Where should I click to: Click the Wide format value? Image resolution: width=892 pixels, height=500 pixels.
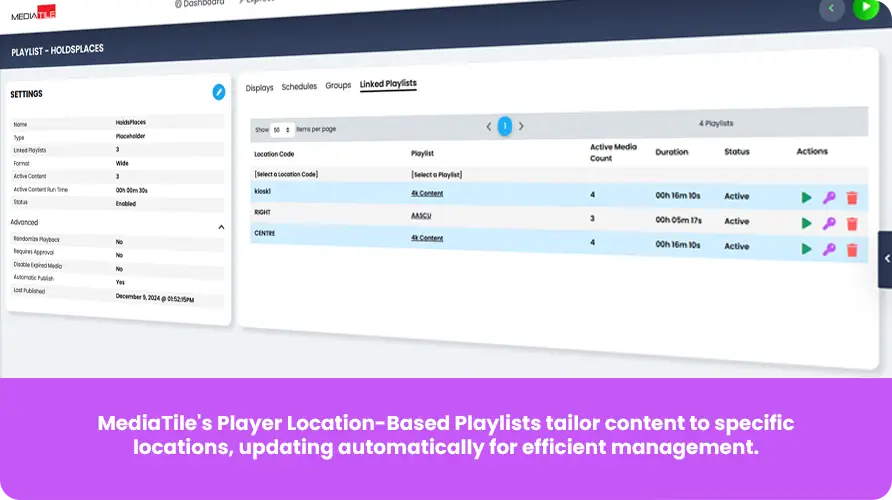pos(122,163)
